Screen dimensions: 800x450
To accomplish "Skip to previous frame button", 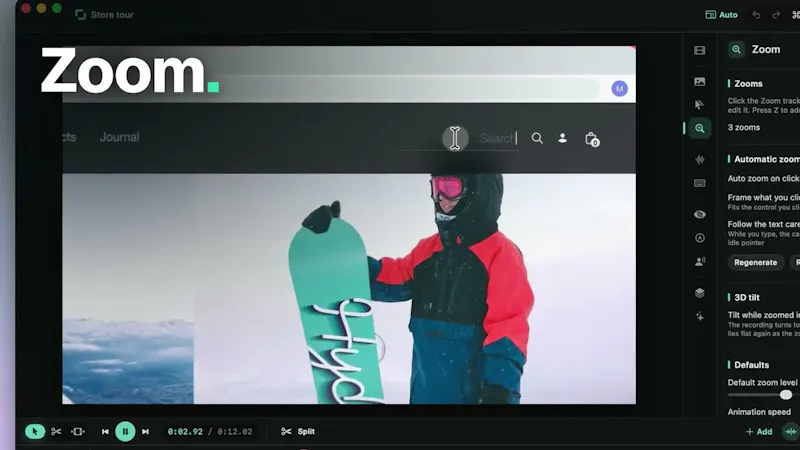I will [105, 432].
